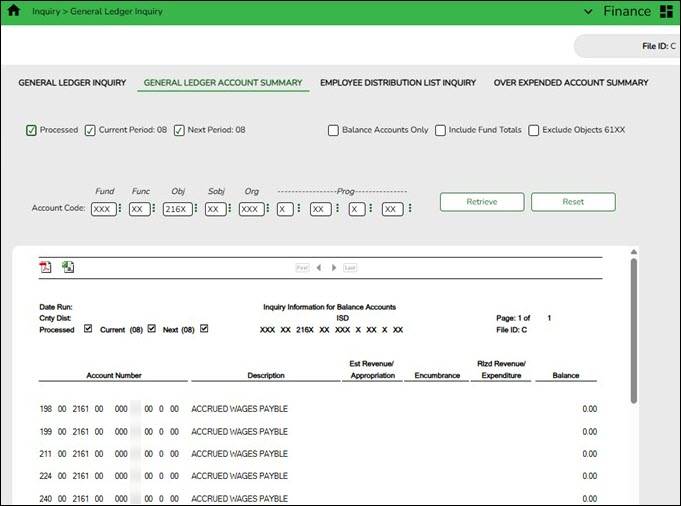This screenshot has height=506, width=681.
Task: Enable Include Fund Totals
Action: [x=440, y=130]
